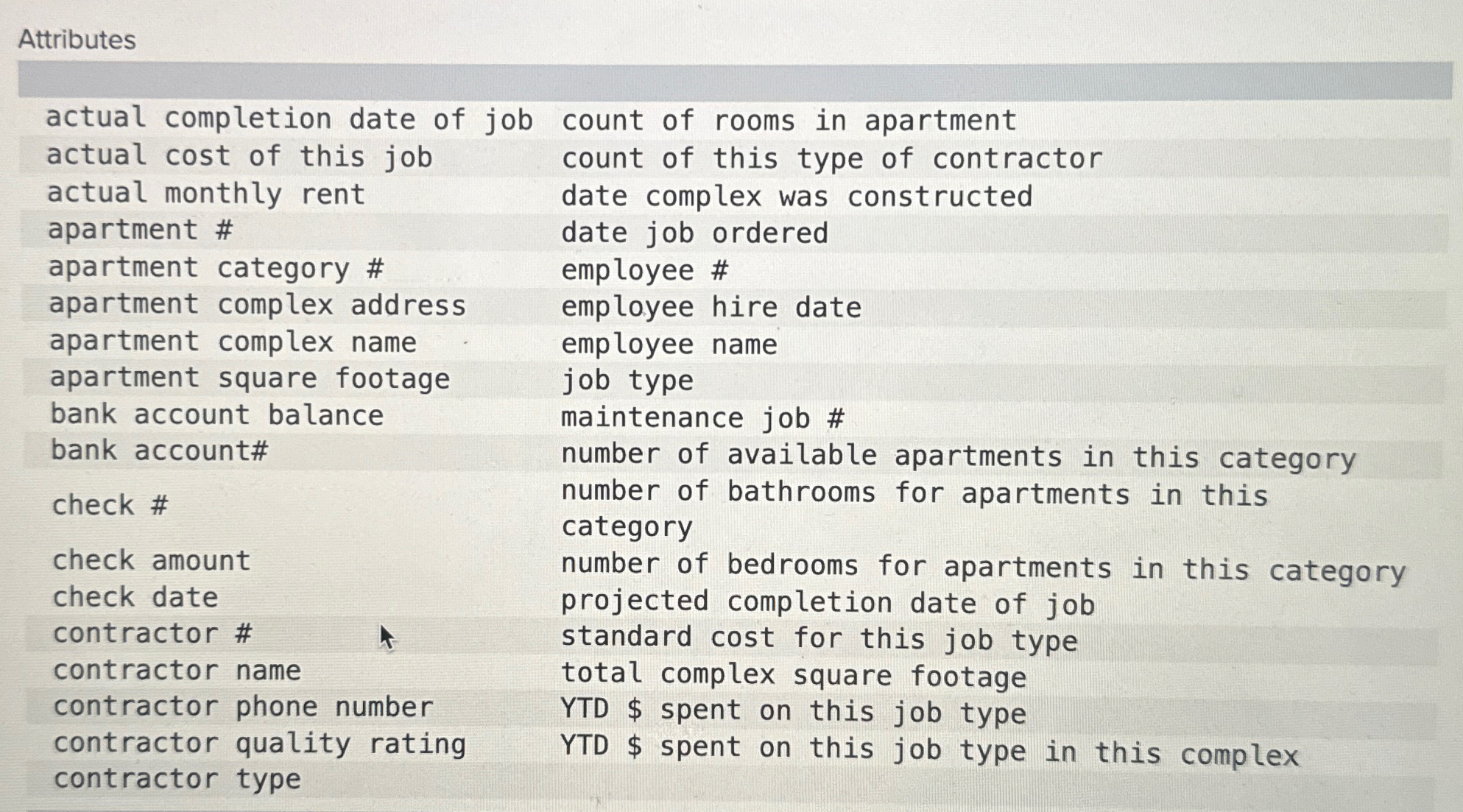Select 'bank account balance' attribute
The image size is (1463, 812).
pyautogui.click(x=216, y=415)
